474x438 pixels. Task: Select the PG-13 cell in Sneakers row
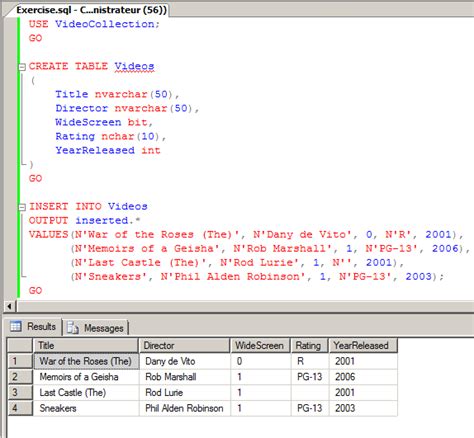[310, 408]
